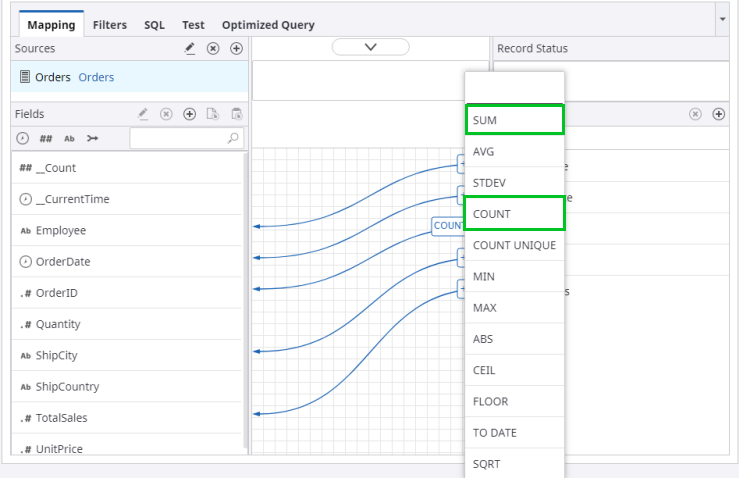Toggle text Ab field type filter
This screenshot has height=478, width=739.
point(69,138)
